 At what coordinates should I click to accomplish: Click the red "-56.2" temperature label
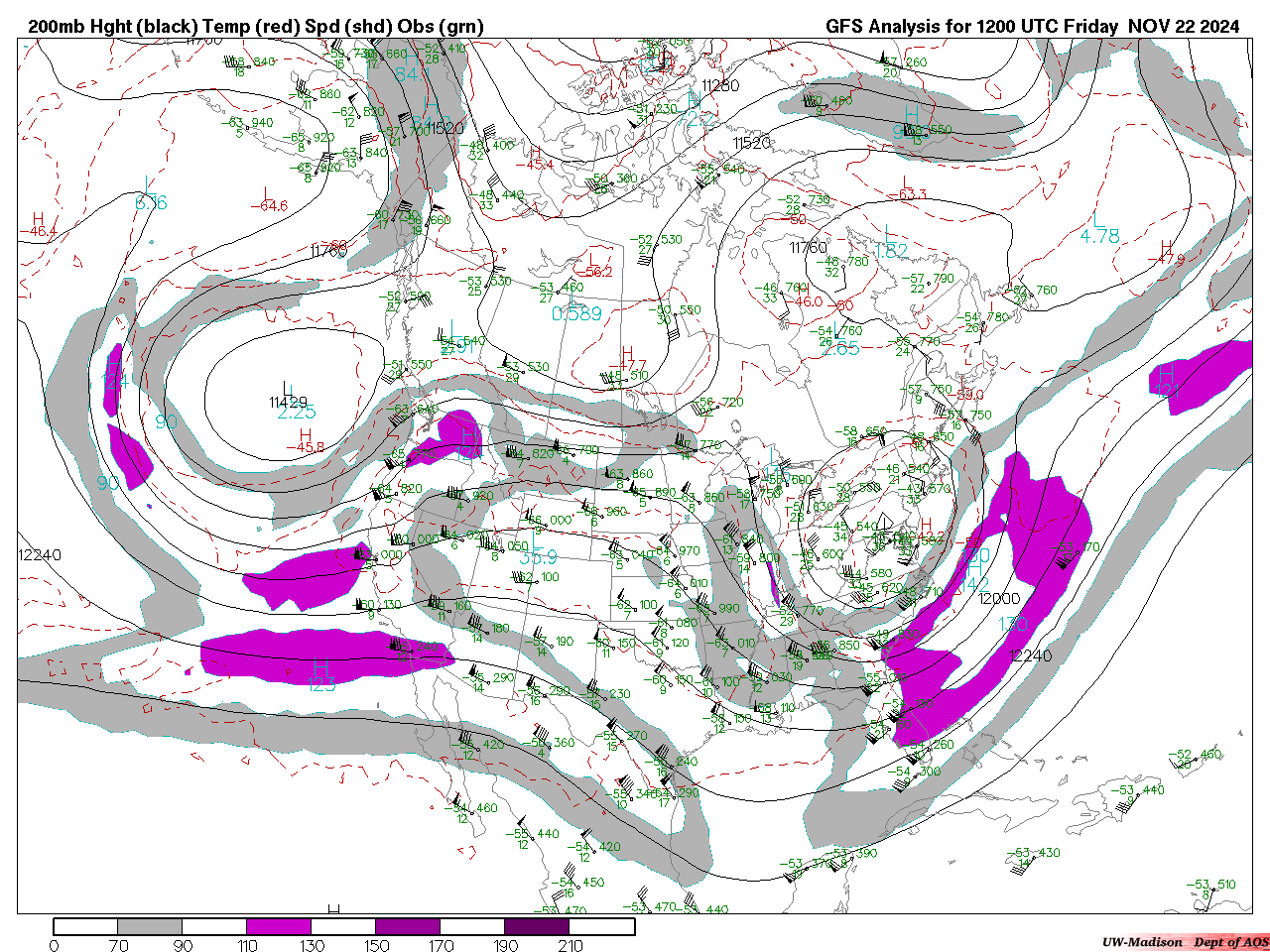tap(593, 272)
